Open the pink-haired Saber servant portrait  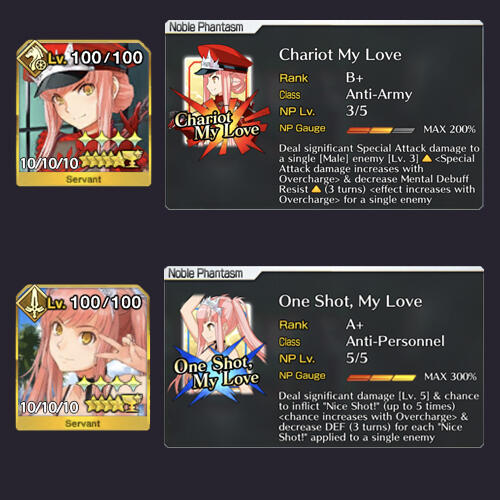click(x=83, y=351)
